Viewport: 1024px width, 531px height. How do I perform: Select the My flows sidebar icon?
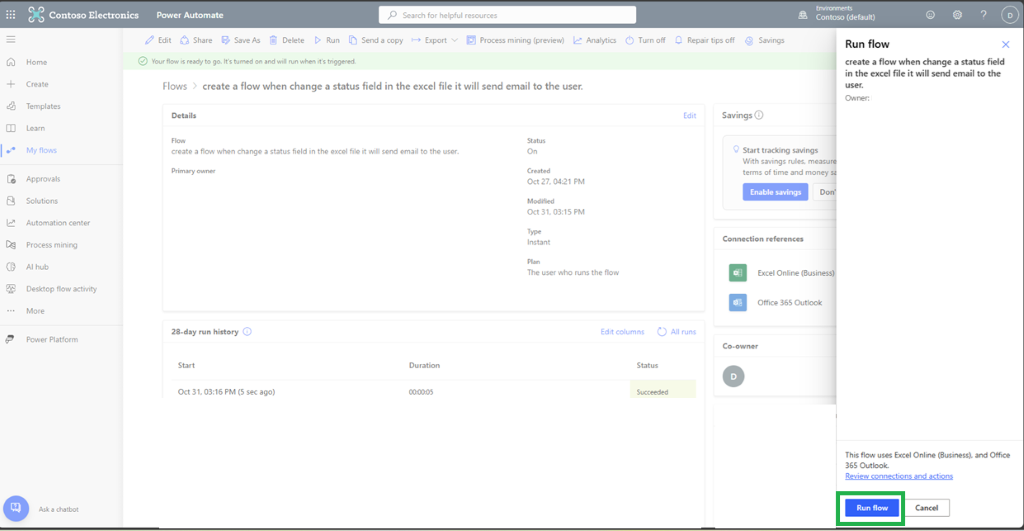pyautogui.click(x=10, y=150)
